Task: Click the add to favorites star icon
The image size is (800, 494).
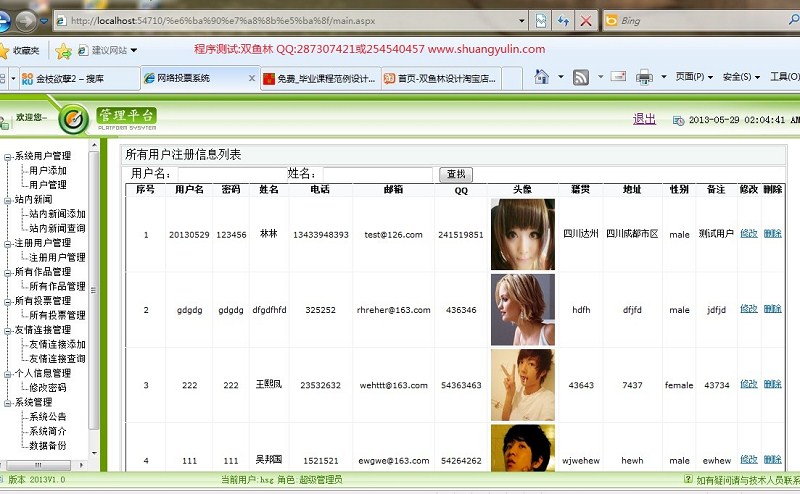Action: [x=63, y=51]
